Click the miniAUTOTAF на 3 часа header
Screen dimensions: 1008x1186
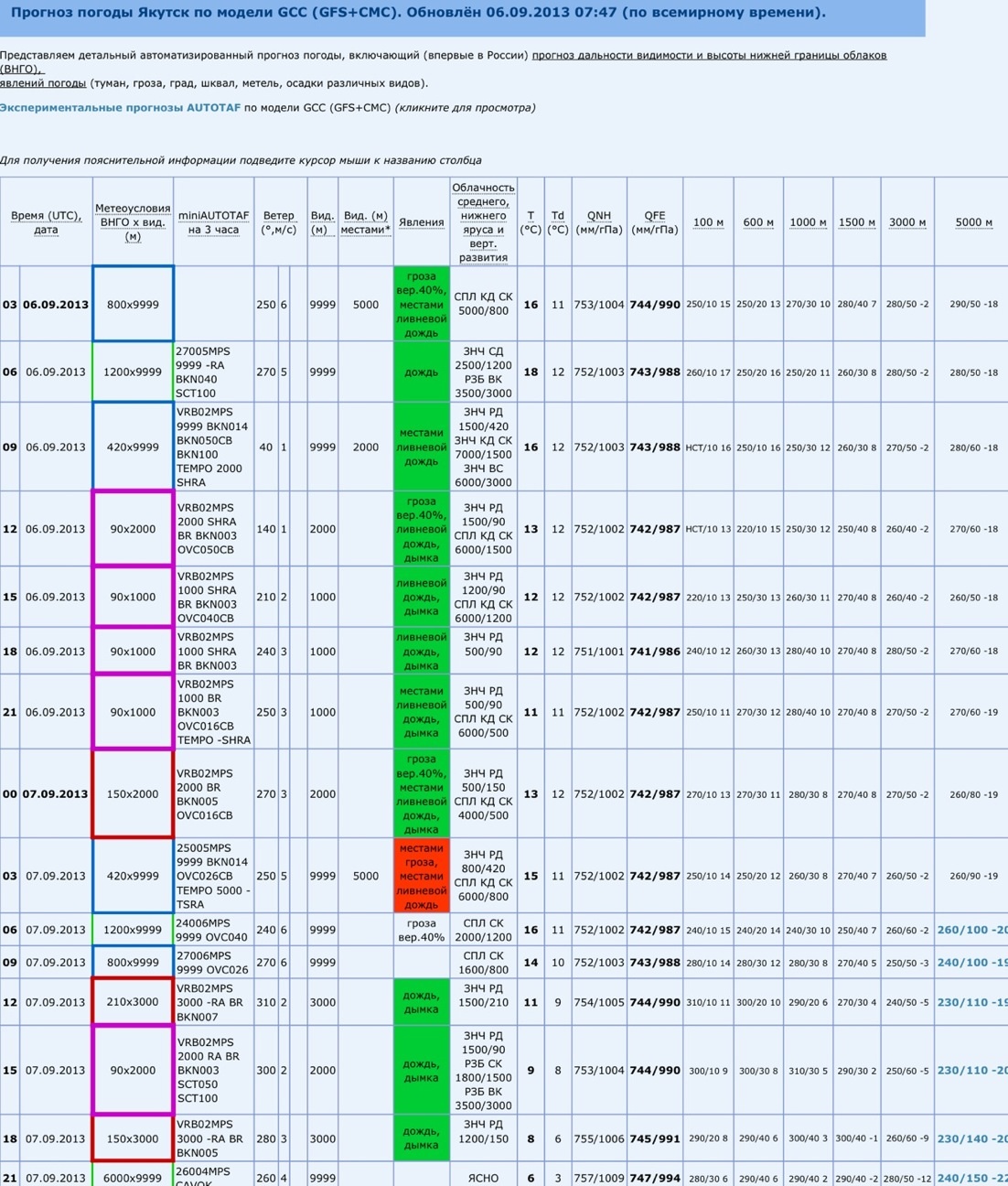tap(213, 222)
